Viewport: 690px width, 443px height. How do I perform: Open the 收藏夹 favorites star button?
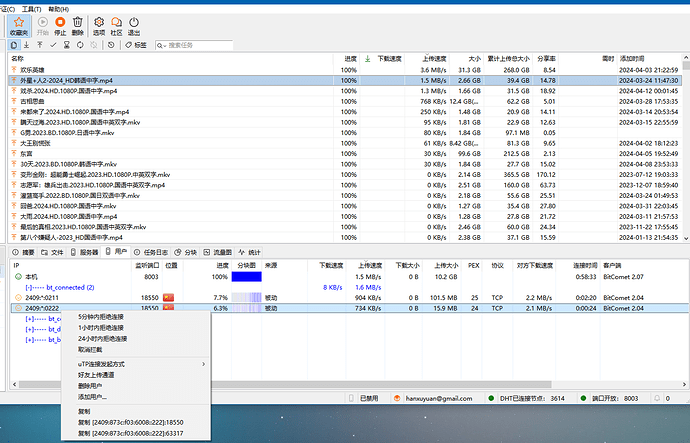(18, 26)
